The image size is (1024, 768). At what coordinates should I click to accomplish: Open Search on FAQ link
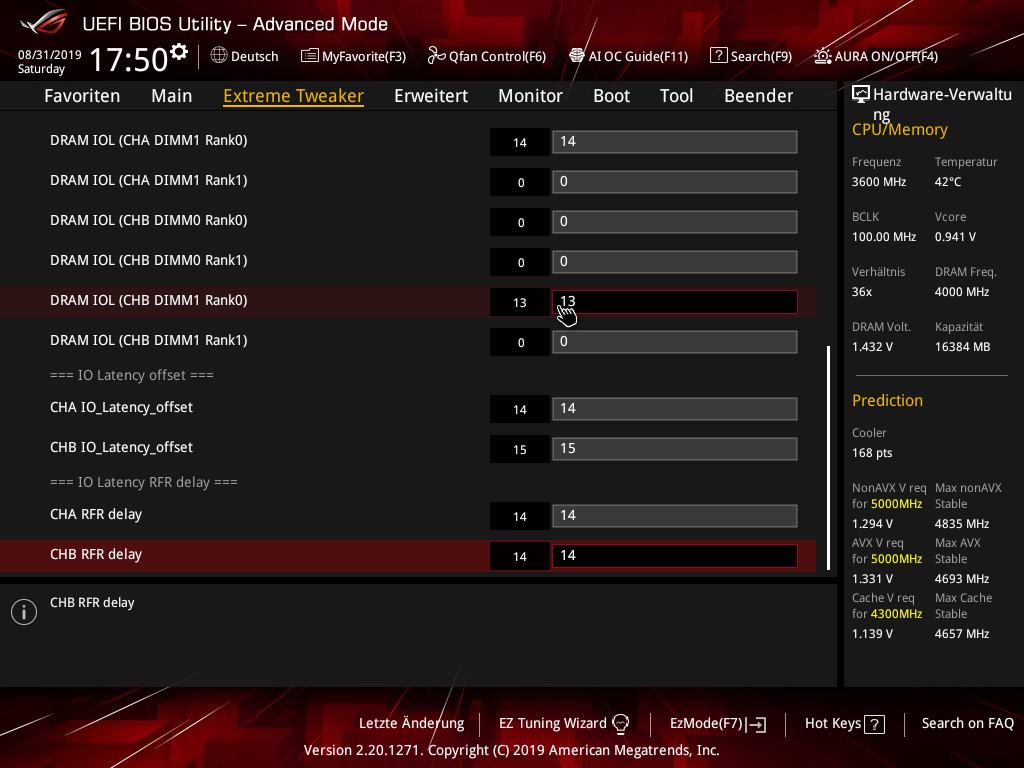coord(967,724)
